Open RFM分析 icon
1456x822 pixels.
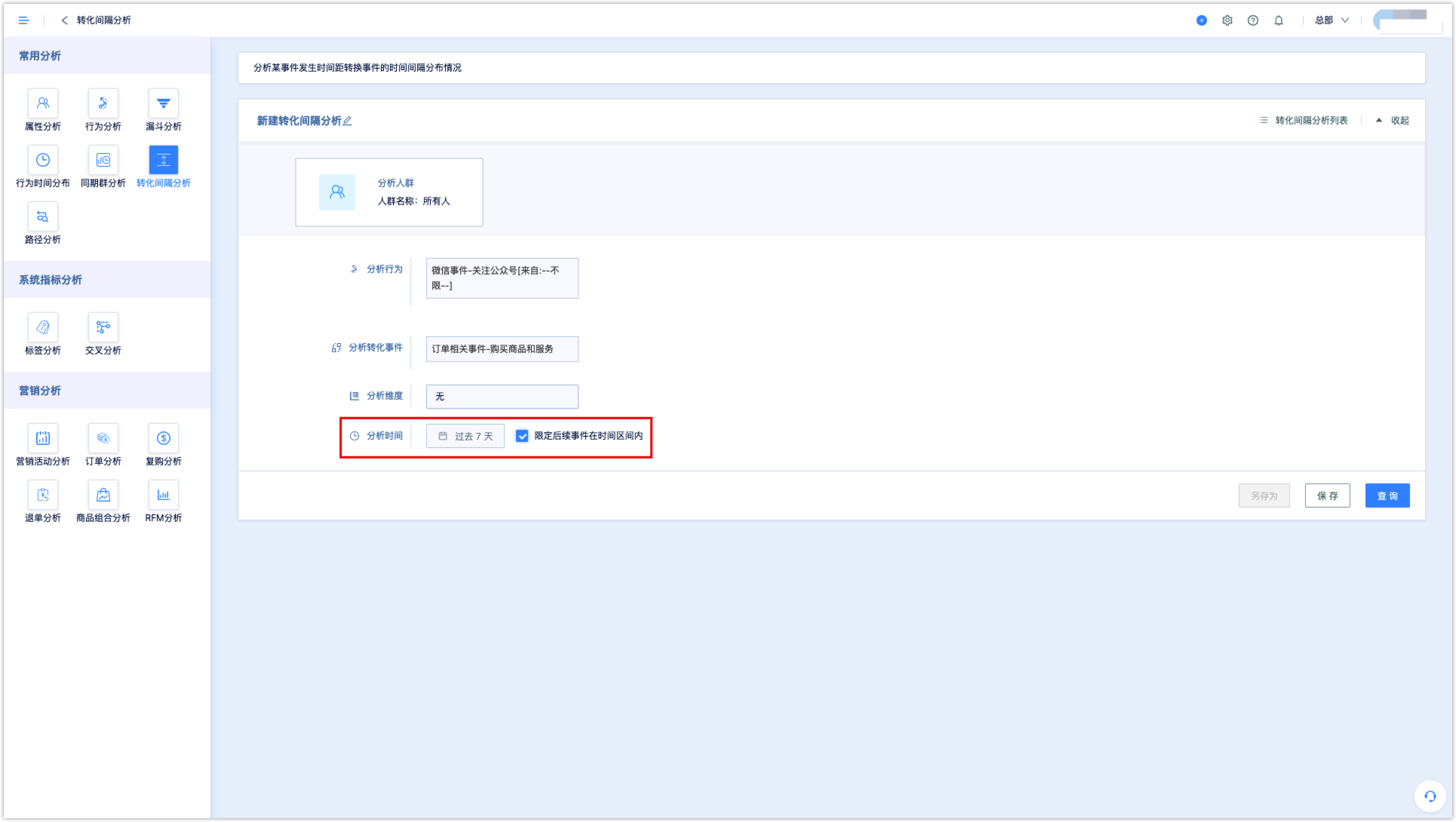tap(163, 495)
